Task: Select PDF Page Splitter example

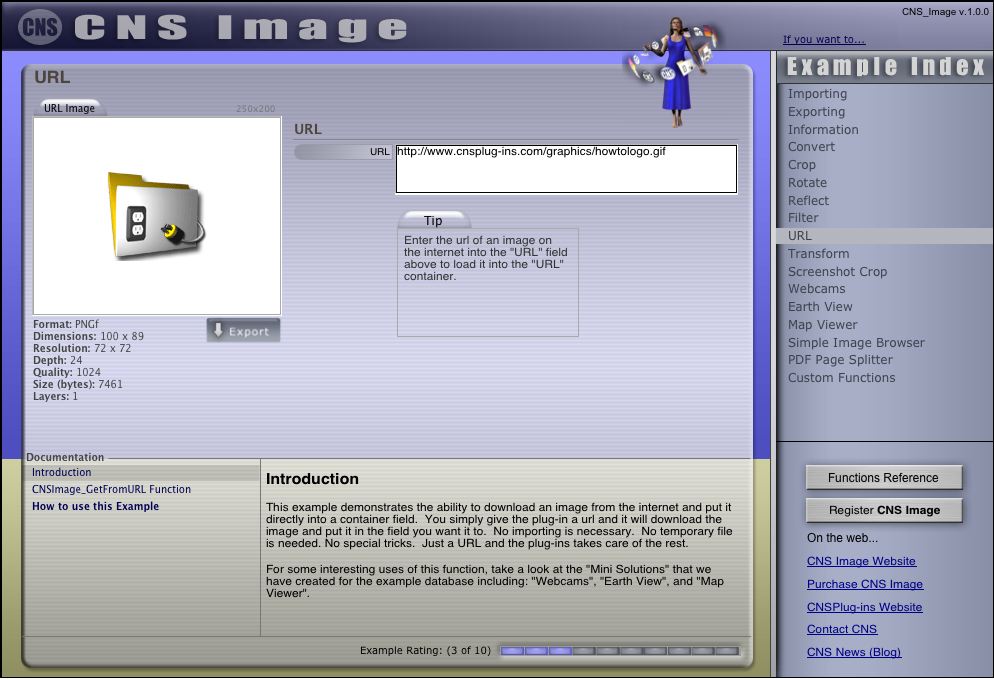Action: point(840,359)
